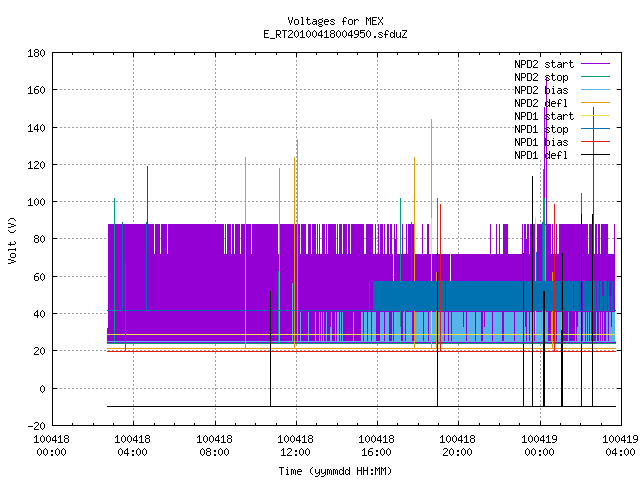Click the 'Volt (V)' y-axis label
The image size is (640, 480).
click(x=12, y=240)
